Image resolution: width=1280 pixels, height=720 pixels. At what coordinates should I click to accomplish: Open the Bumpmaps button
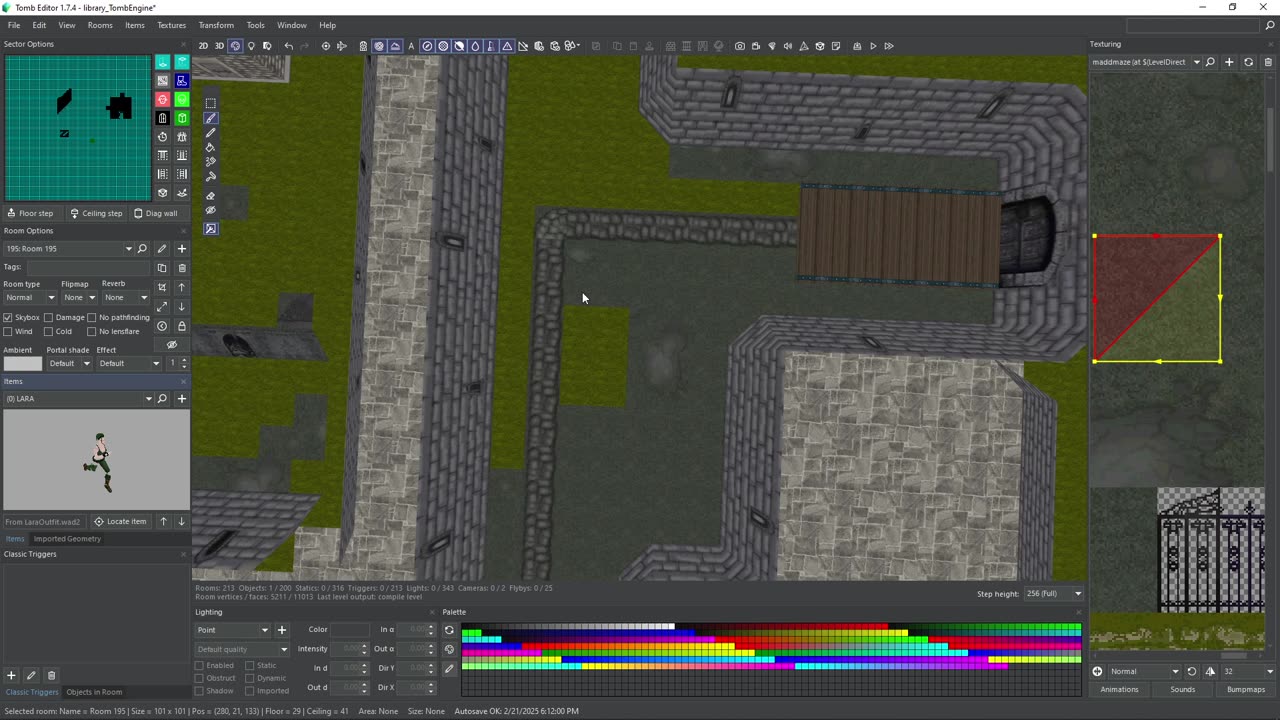coord(1246,690)
